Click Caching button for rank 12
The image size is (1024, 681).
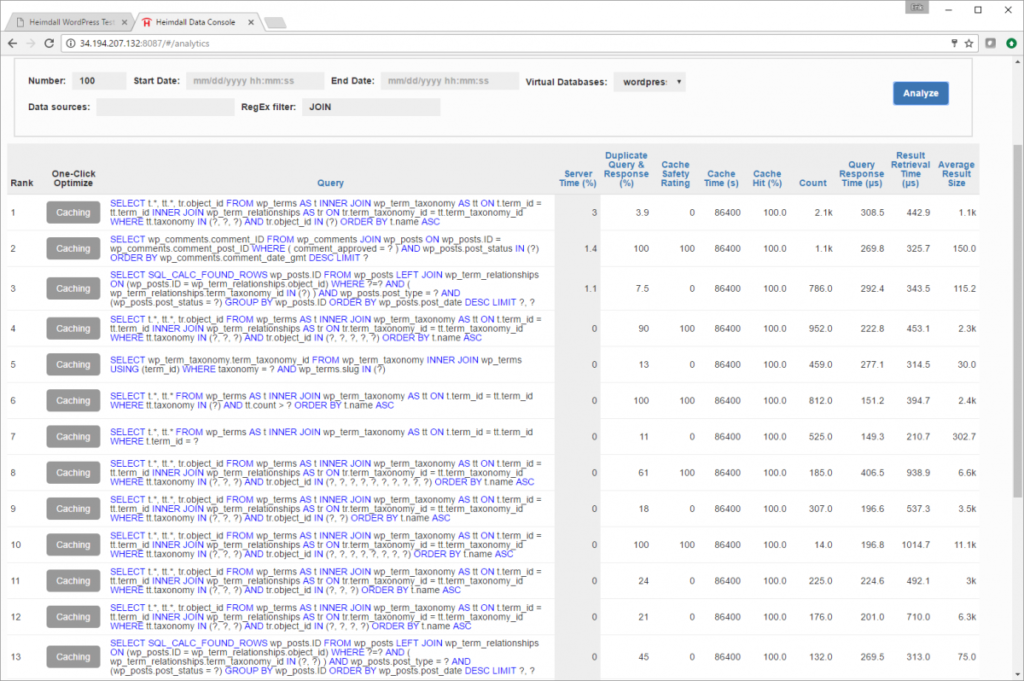tap(73, 616)
